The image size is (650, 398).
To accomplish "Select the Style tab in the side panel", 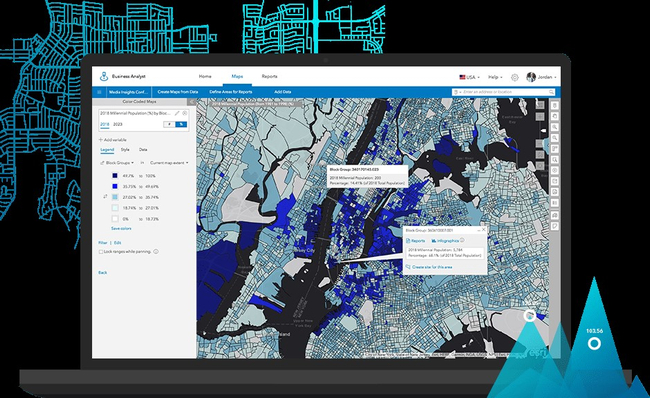I will pos(125,150).
